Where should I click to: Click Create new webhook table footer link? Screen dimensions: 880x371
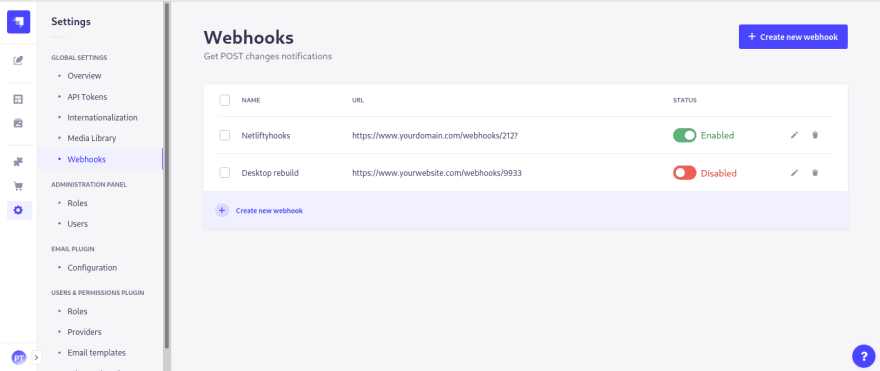[x=269, y=211]
